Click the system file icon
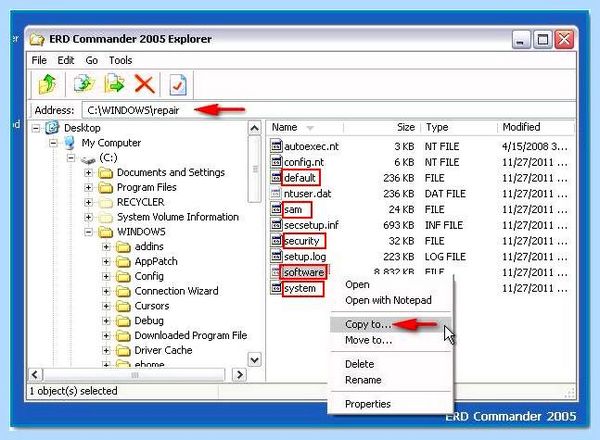This screenshot has width=600, height=440. tap(276, 288)
